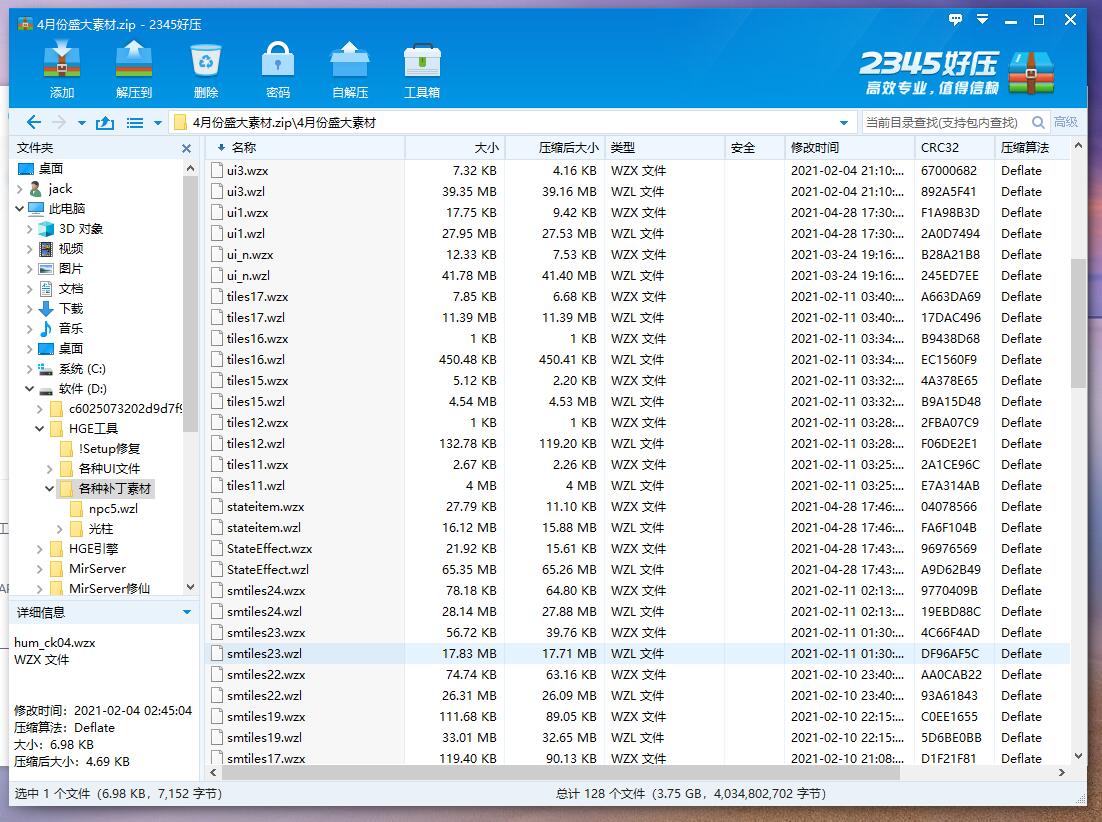Expand the 系统 (C:) drive node

(30, 369)
